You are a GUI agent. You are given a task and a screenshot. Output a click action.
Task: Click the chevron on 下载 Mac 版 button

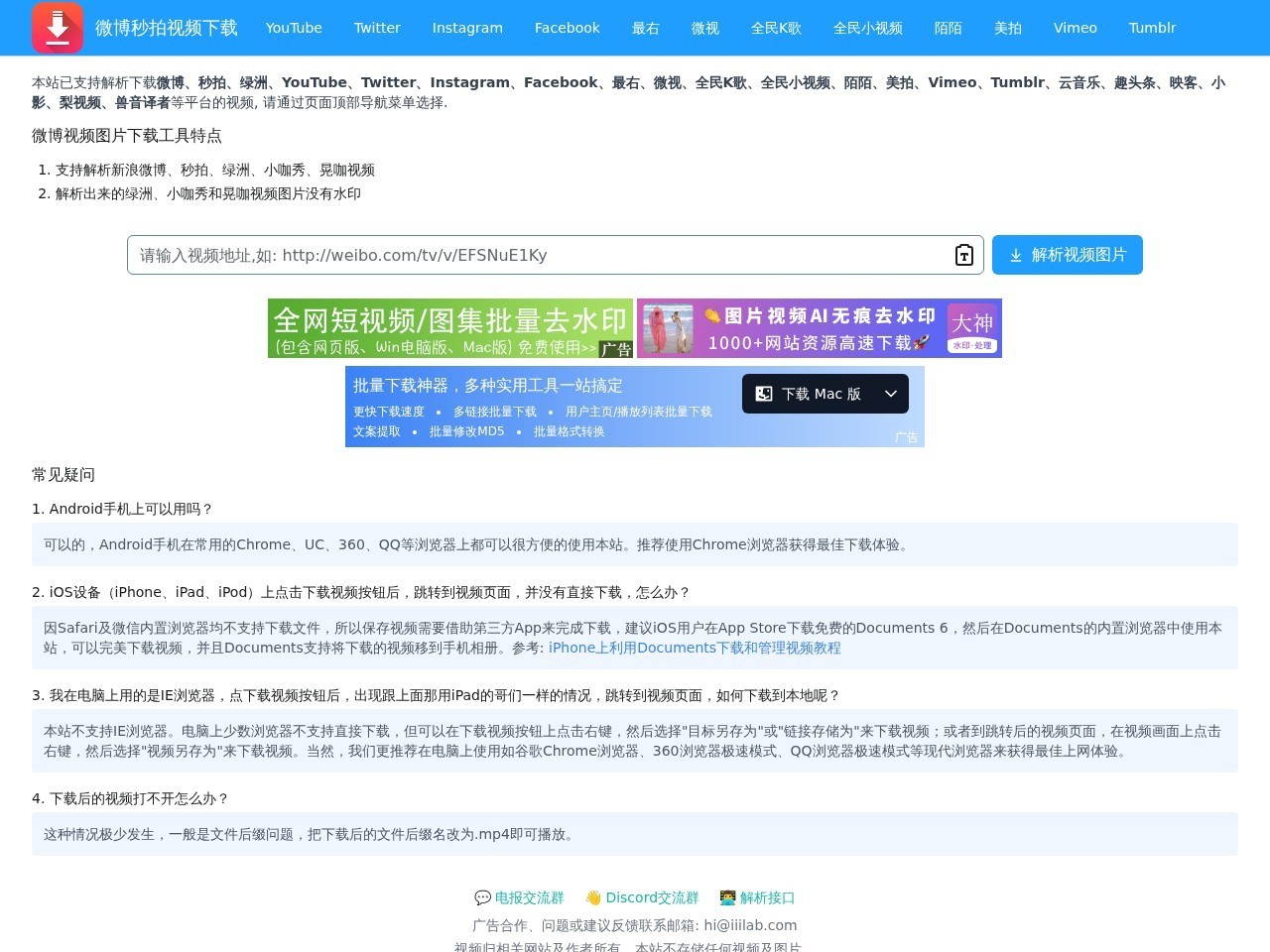[x=891, y=394]
